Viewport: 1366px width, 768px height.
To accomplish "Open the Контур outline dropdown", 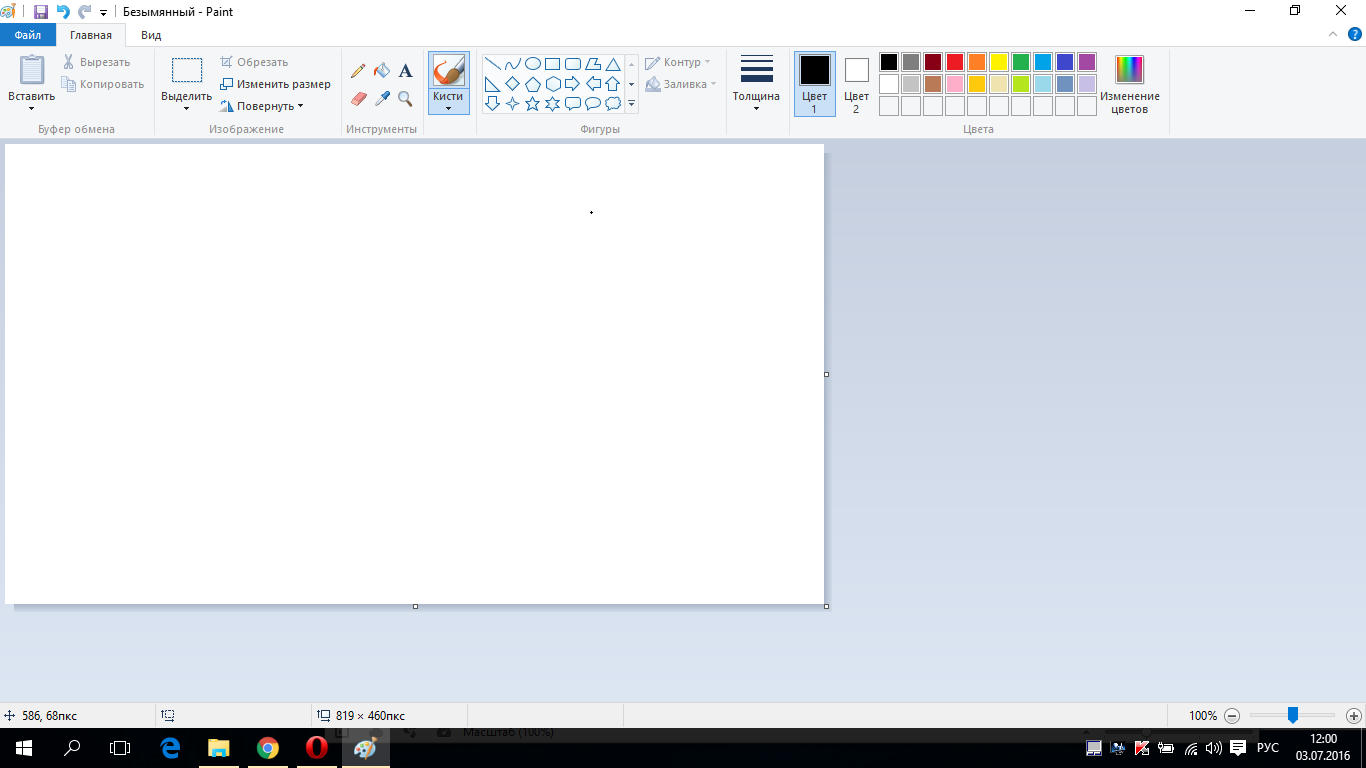I will pyautogui.click(x=678, y=62).
